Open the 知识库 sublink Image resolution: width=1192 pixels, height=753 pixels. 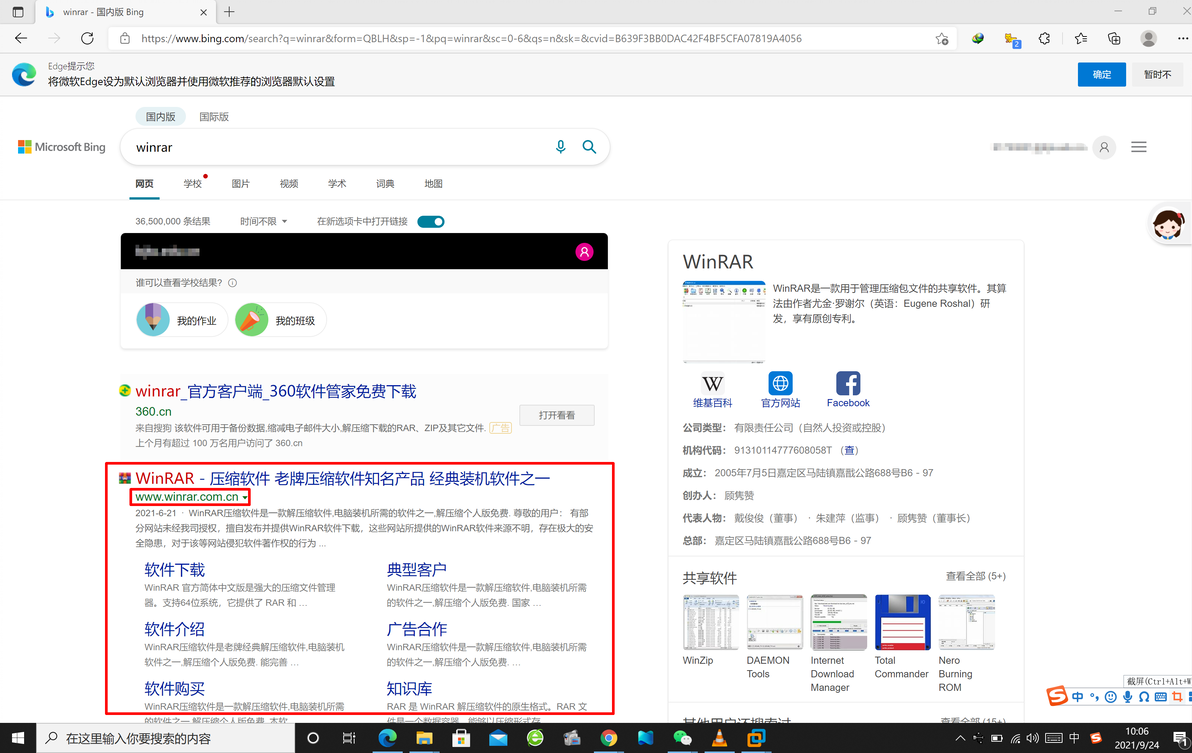[x=409, y=688]
